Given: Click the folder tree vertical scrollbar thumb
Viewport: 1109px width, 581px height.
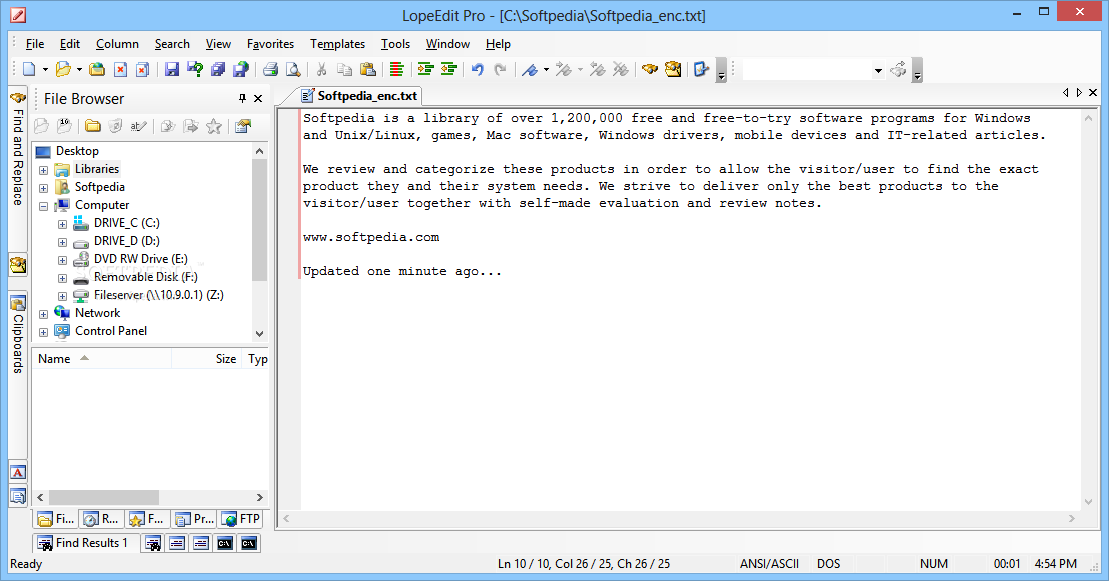Looking at the screenshot, I should click(260, 219).
